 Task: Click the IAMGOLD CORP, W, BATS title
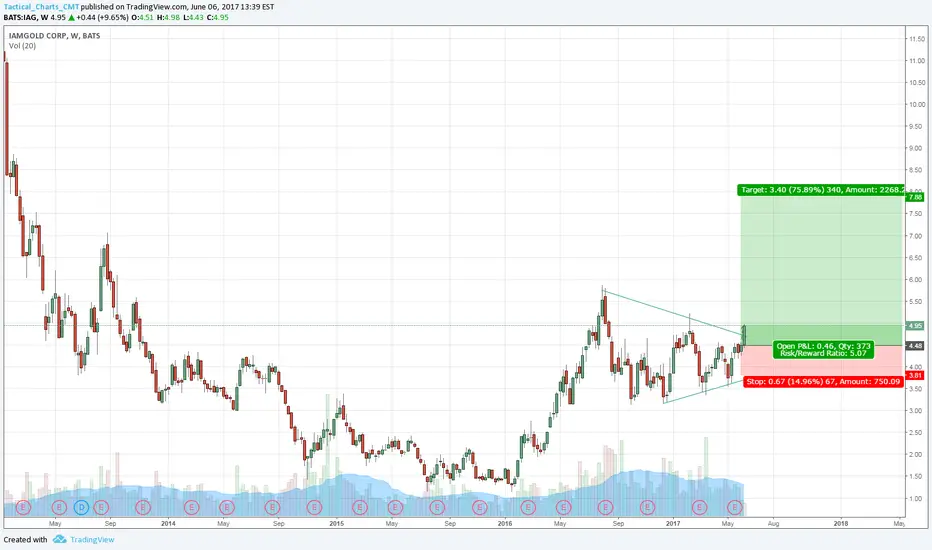coord(54,36)
